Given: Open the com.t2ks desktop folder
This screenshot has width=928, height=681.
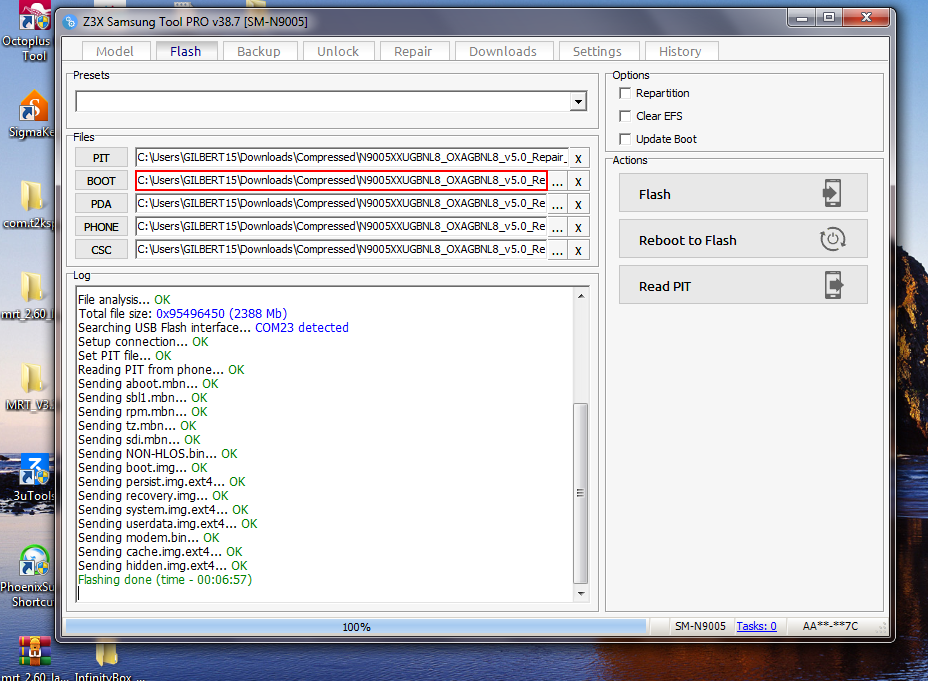Looking at the screenshot, I should click(x=30, y=205).
